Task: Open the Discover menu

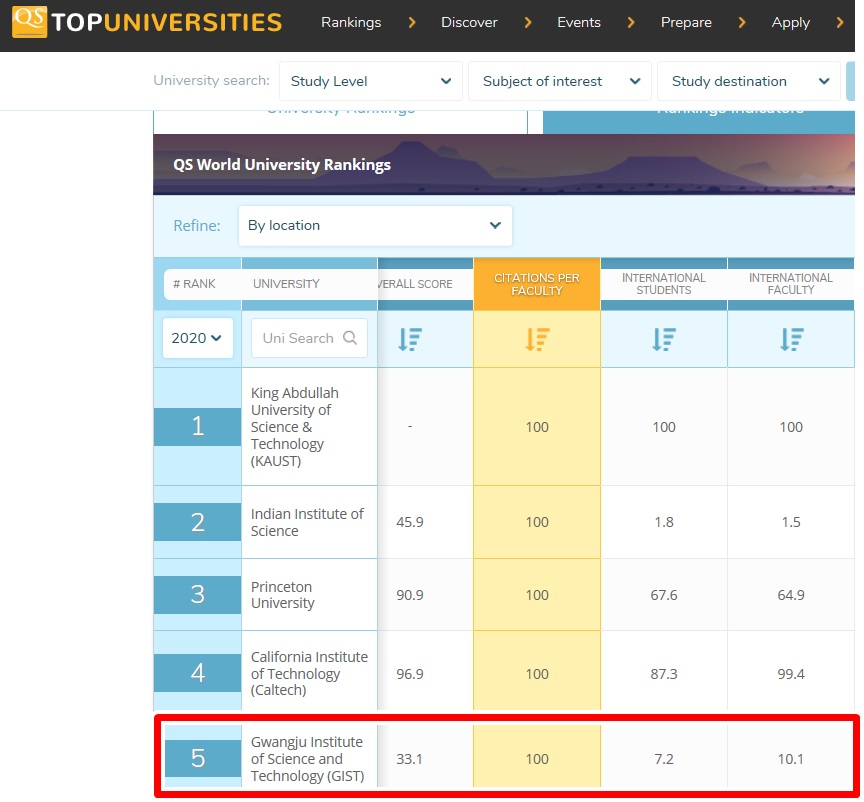Action: tap(469, 22)
